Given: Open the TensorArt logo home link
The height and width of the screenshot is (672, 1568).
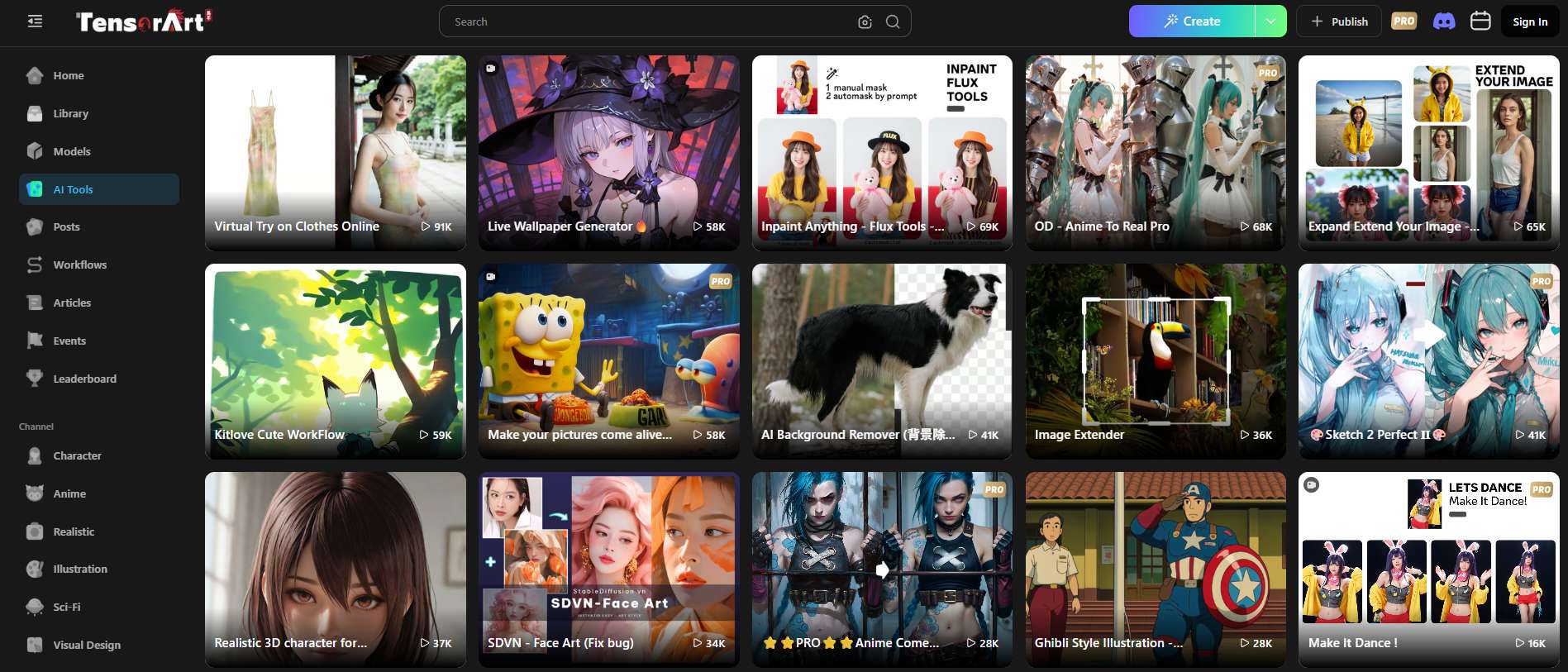Looking at the screenshot, I should point(144,21).
